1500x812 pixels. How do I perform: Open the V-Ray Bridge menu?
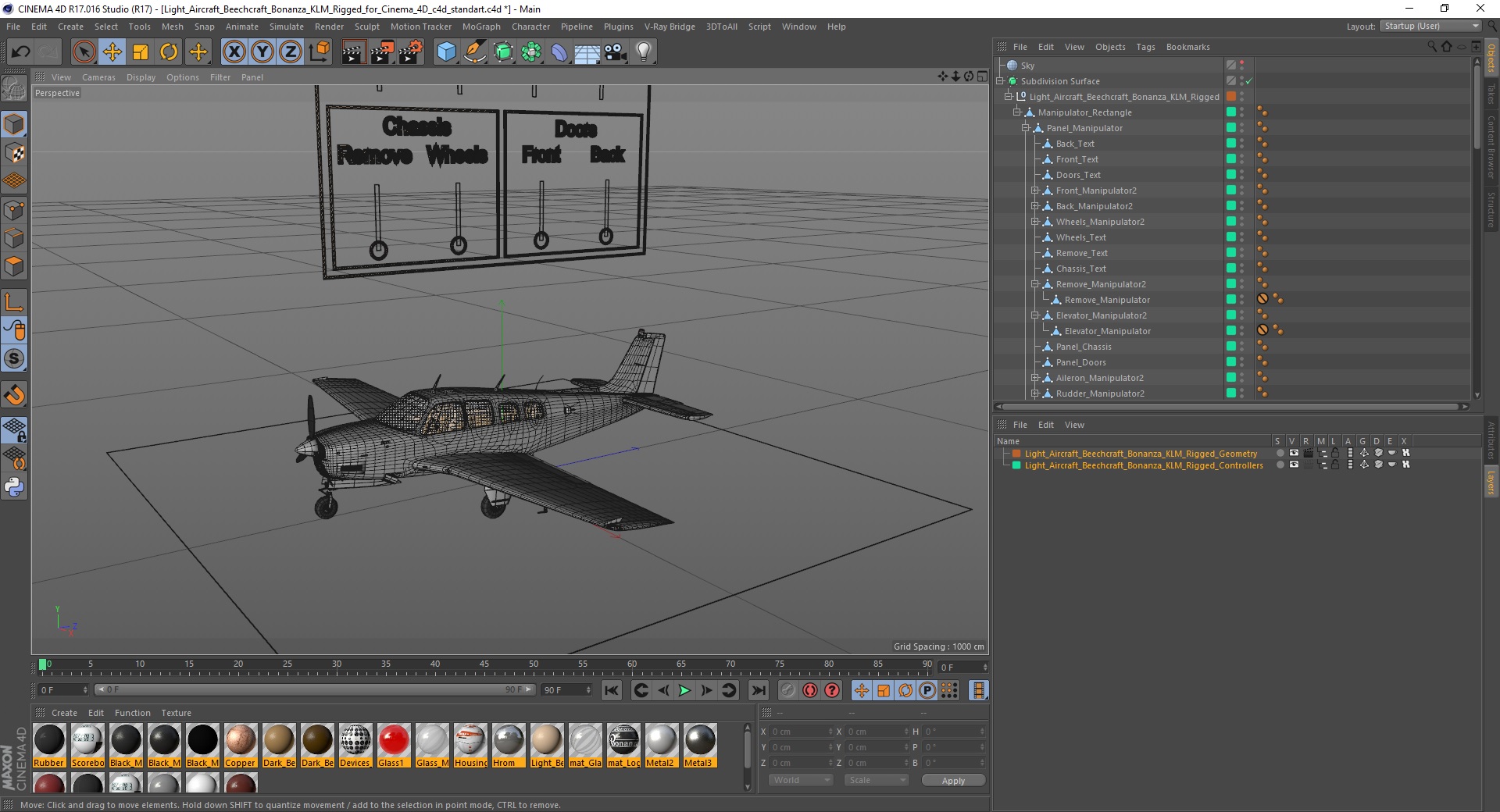pos(670,27)
